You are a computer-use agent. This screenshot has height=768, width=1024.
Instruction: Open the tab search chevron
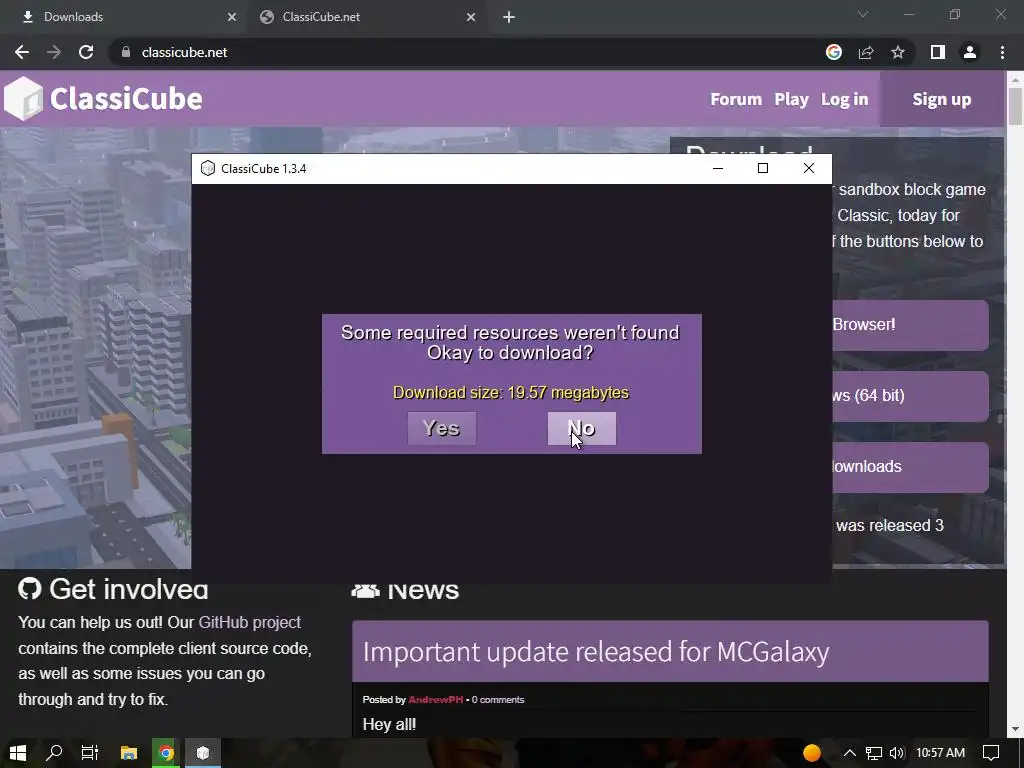863,14
